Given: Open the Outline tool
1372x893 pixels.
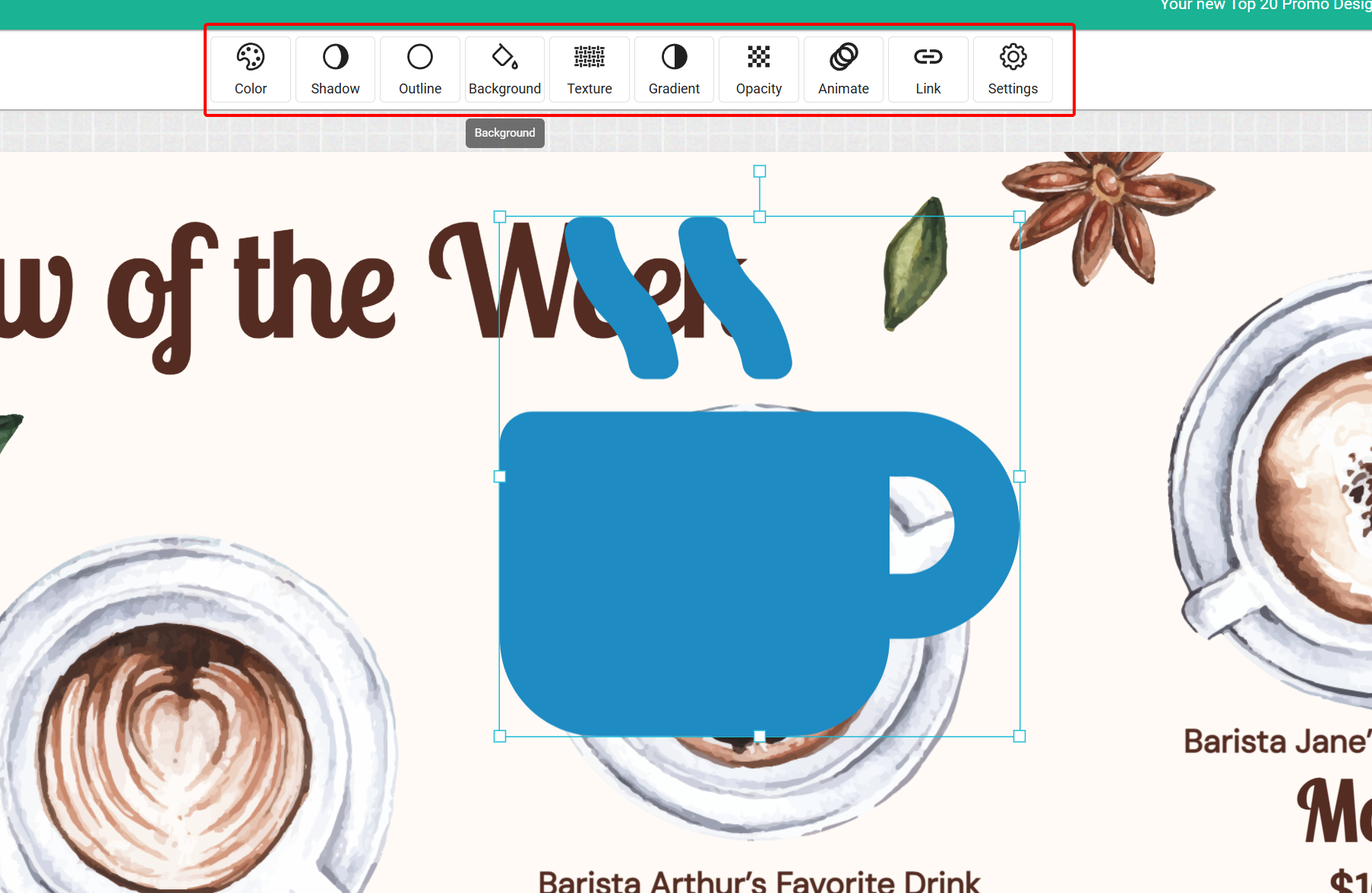Looking at the screenshot, I should (420, 69).
